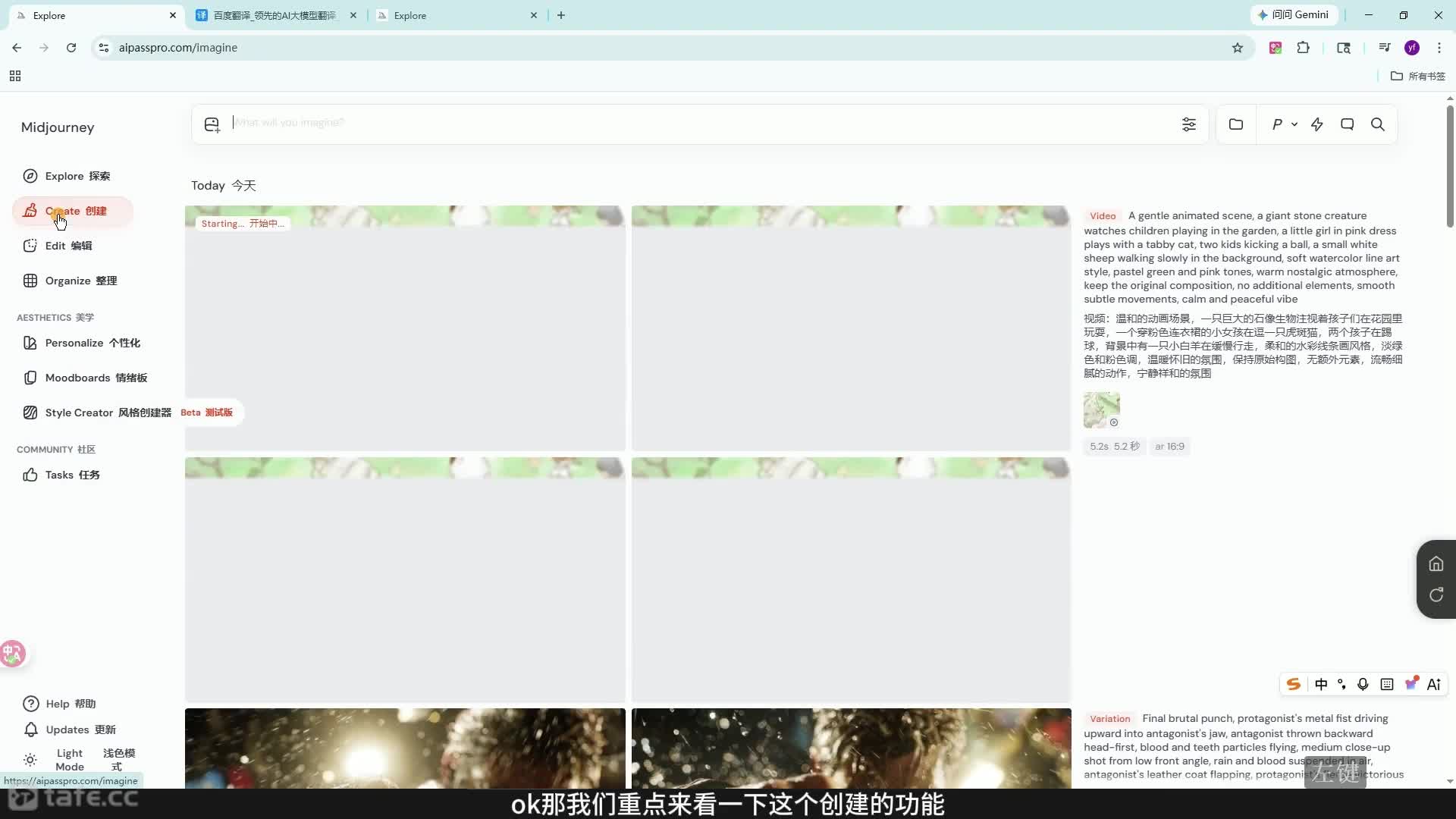Open Style Creator 风格创建器 in the sidebar
Viewport: 1456px width, 819px height.
pyautogui.click(x=97, y=413)
